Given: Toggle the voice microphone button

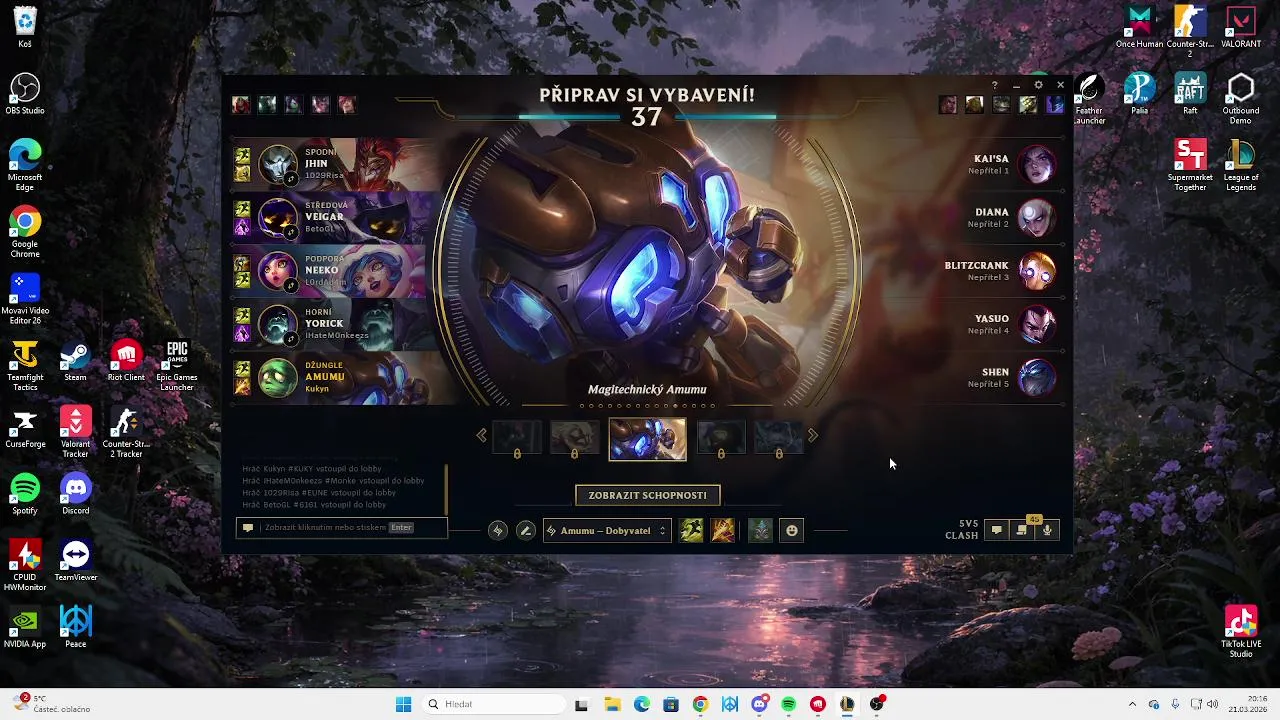Looking at the screenshot, I should [1047, 530].
